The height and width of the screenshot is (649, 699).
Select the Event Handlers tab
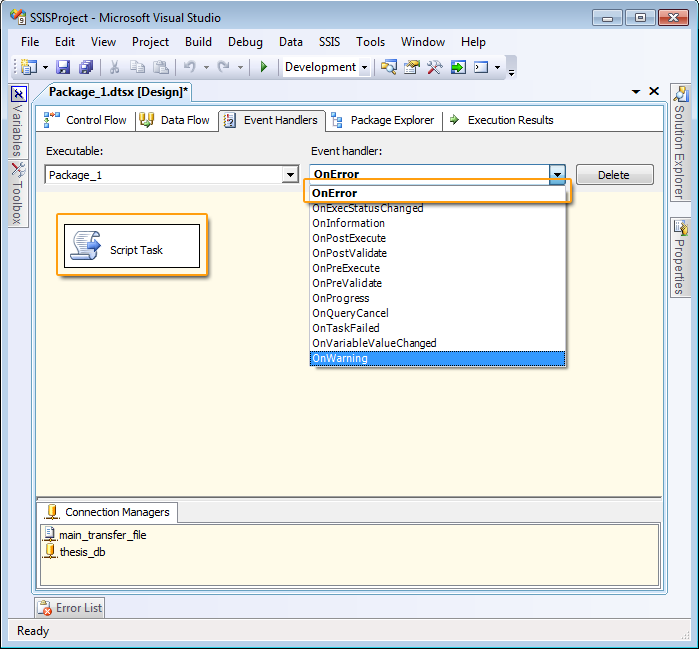(x=271, y=120)
